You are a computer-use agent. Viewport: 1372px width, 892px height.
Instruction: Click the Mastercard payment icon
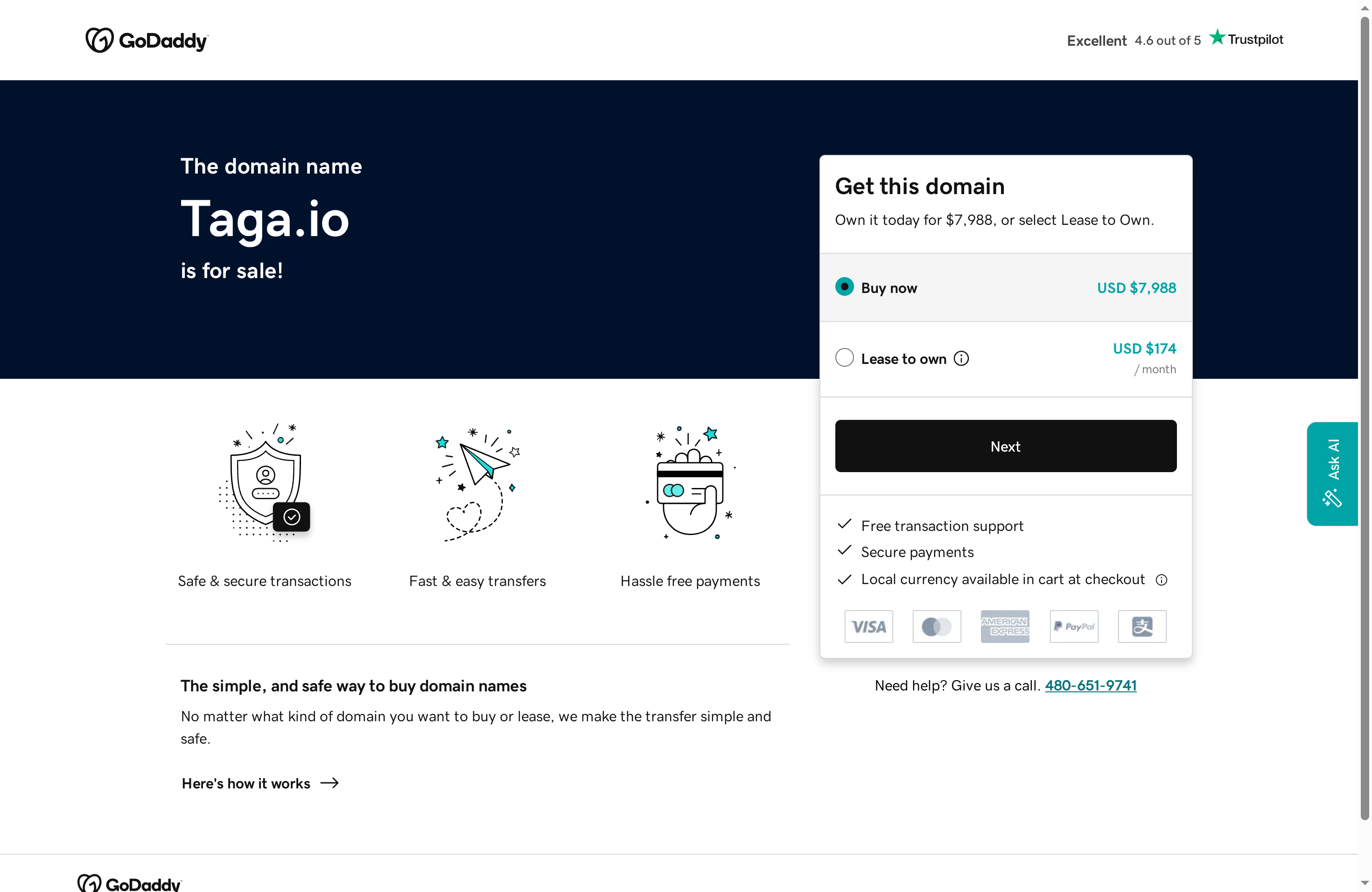coord(936,627)
